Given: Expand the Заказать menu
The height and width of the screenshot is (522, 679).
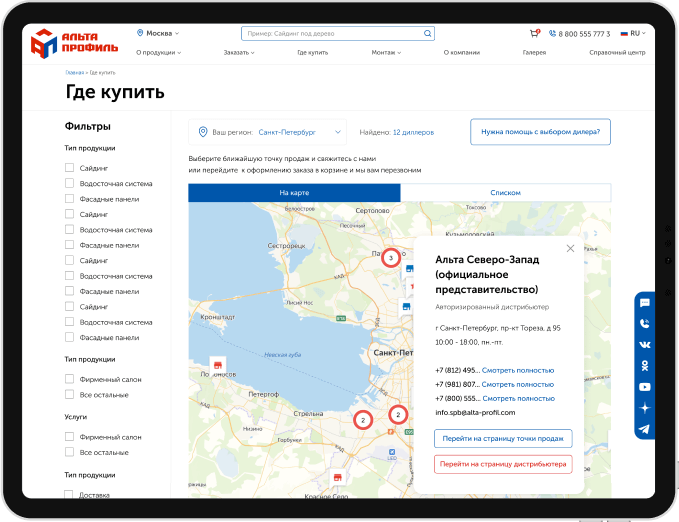Looking at the screenshot, I should (x=239, y=52).
